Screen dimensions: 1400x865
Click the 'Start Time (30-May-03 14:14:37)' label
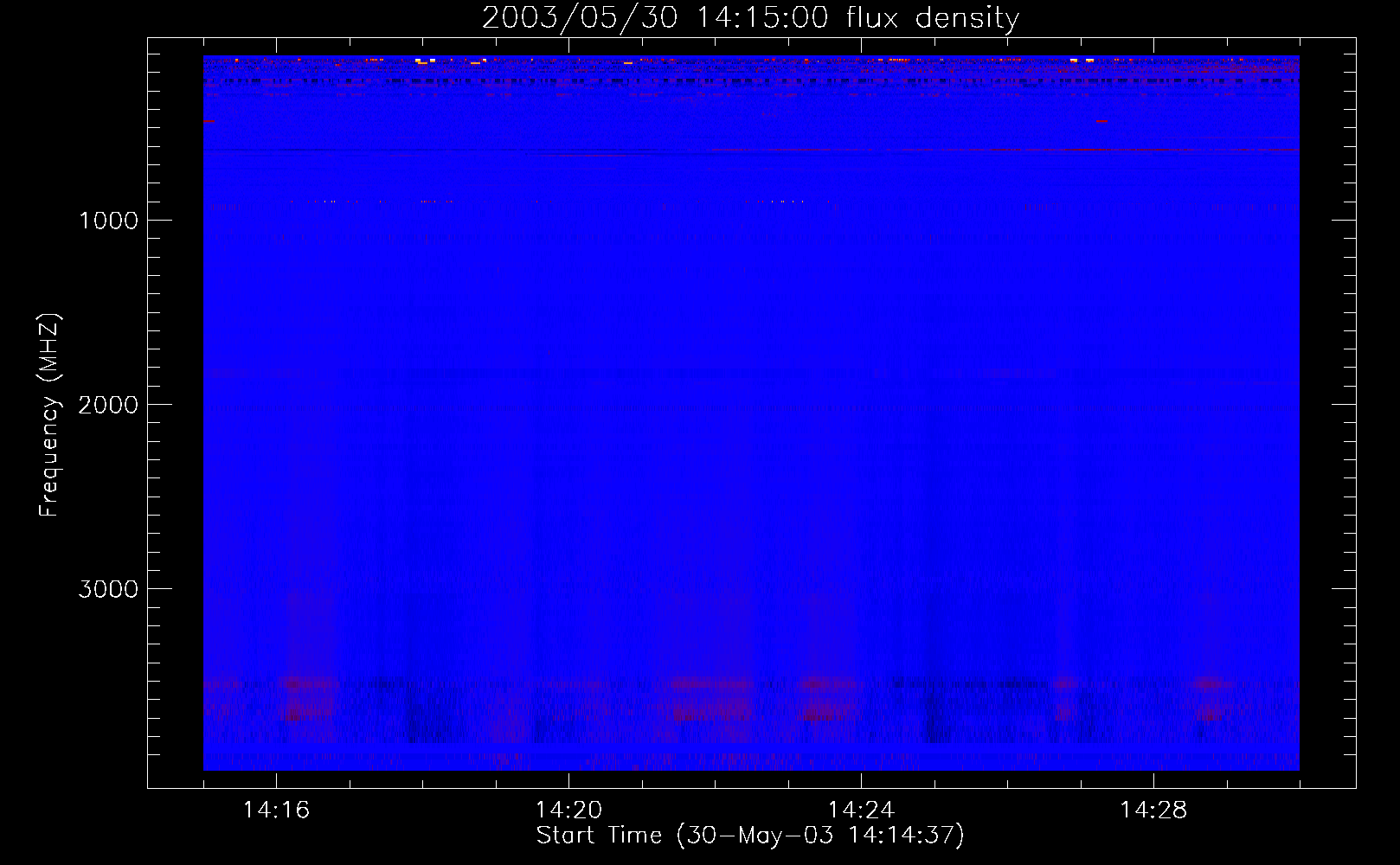pos(750,836)
